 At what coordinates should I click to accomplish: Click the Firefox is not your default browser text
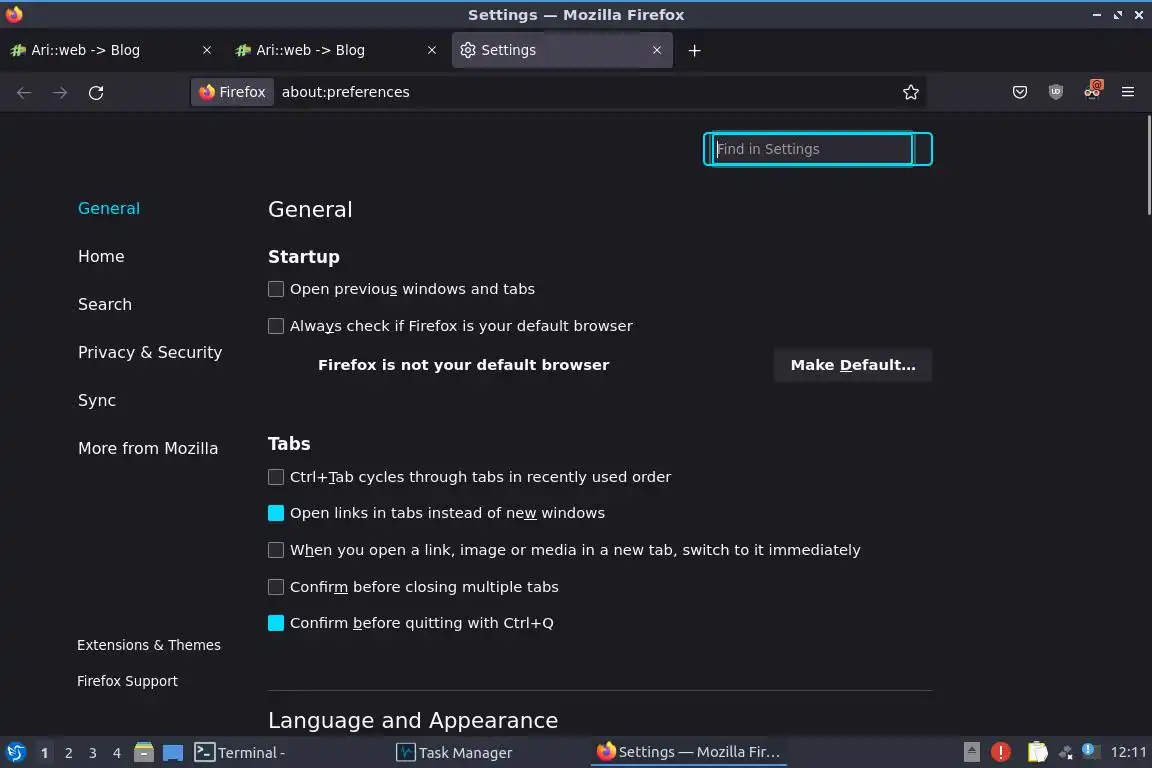[464, 365]
